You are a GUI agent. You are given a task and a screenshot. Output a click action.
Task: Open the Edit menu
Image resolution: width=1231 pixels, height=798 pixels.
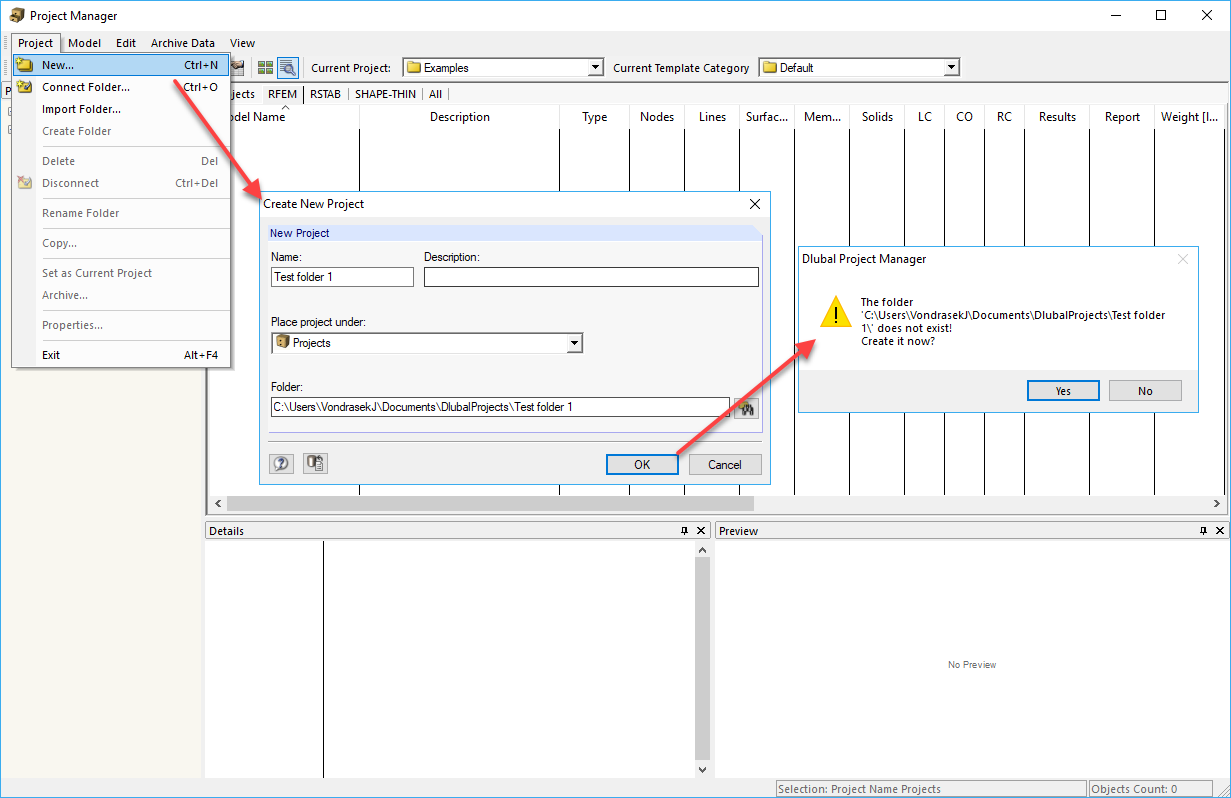click(126, 43)
